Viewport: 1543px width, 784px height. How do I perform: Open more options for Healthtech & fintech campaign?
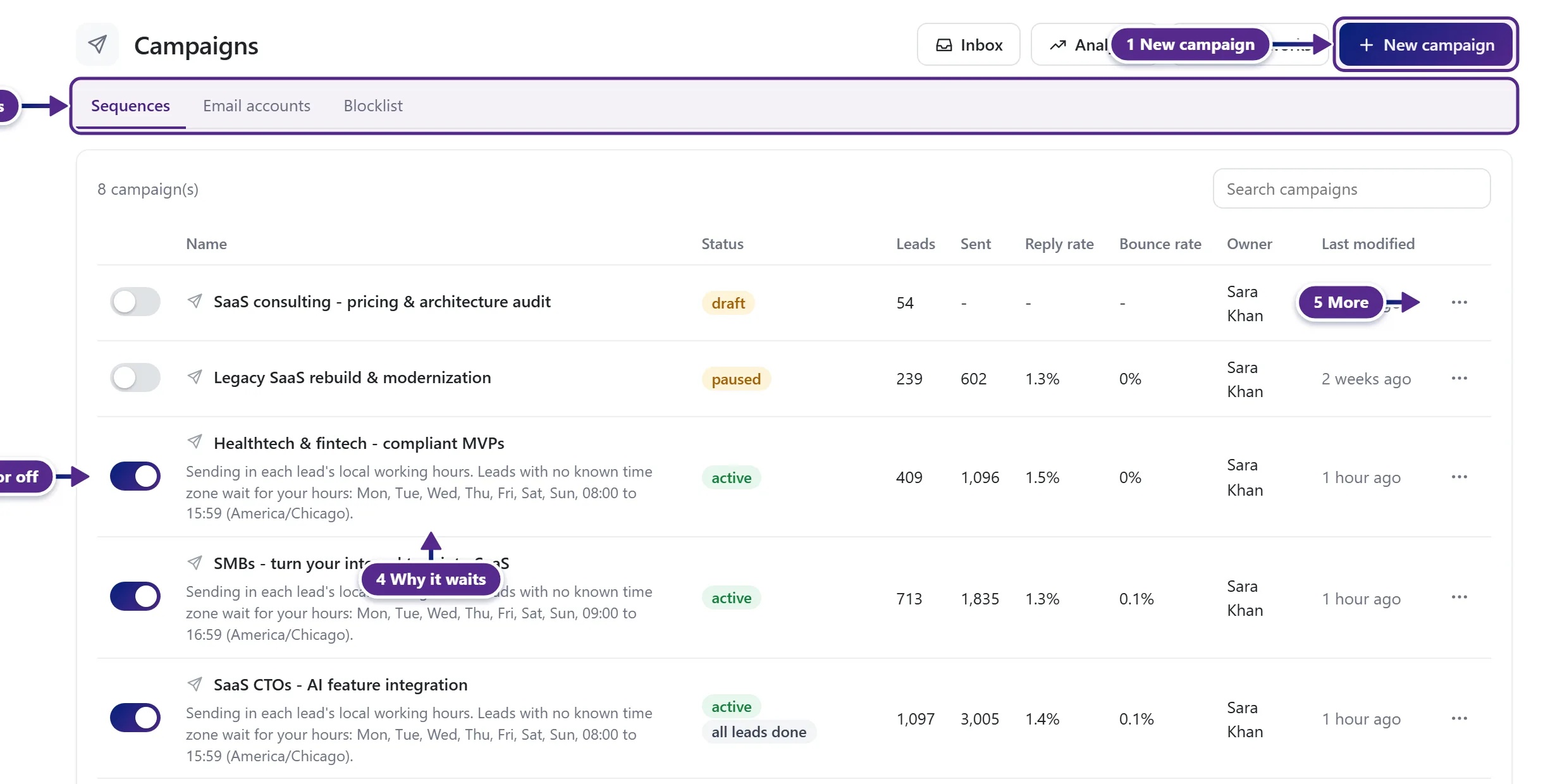click(x=1459, y=477)
